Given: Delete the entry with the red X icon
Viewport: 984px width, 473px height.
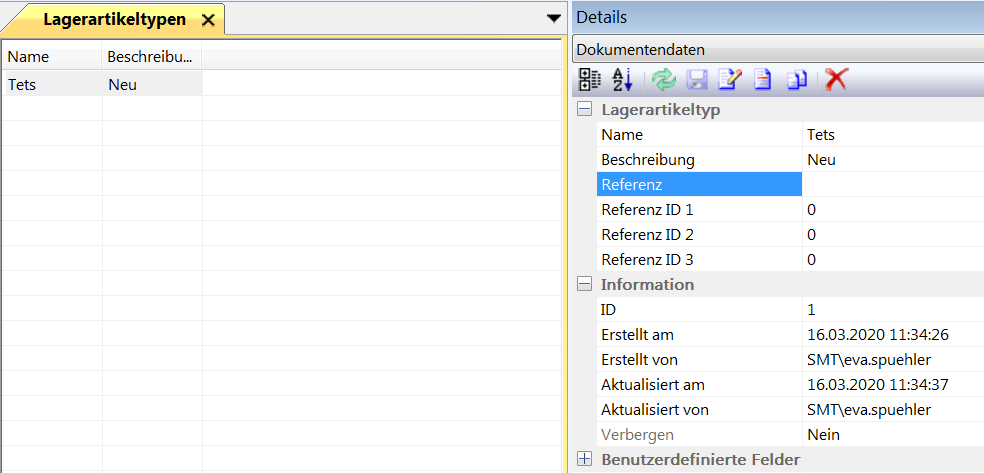Looking at the screenshot, I should pos(836,81).
